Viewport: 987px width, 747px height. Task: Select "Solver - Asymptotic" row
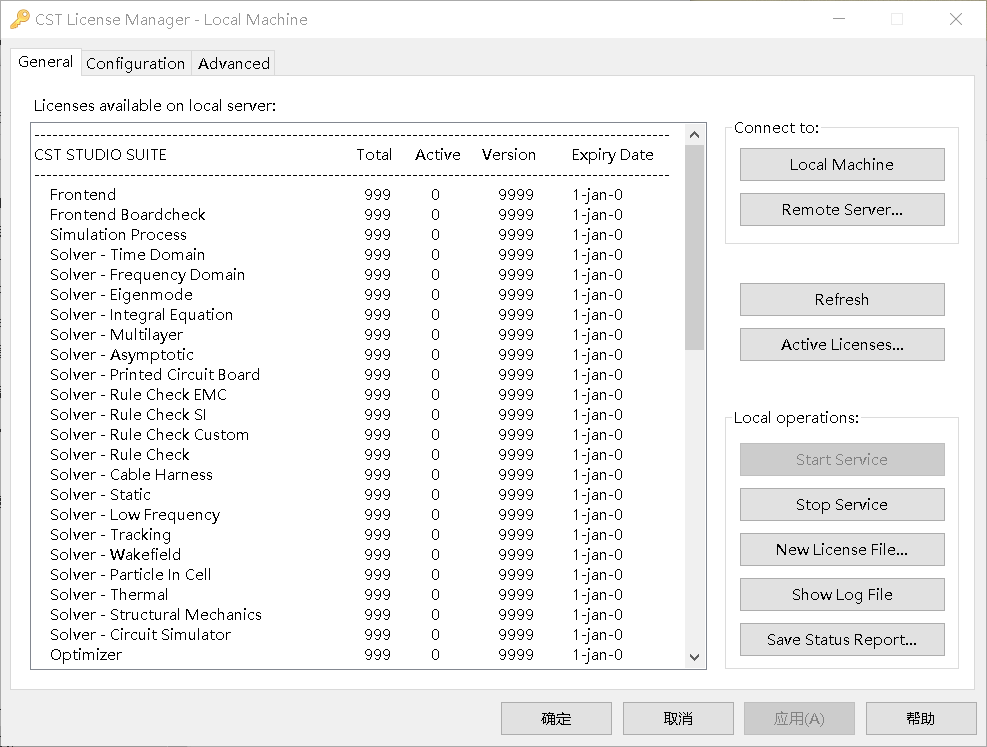[x=336, y=355]
